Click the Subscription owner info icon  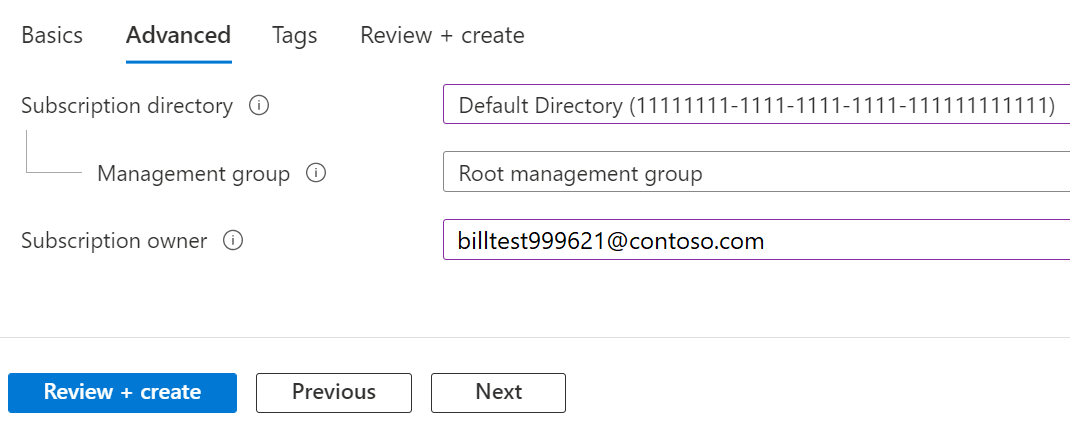tap(233, 240)
